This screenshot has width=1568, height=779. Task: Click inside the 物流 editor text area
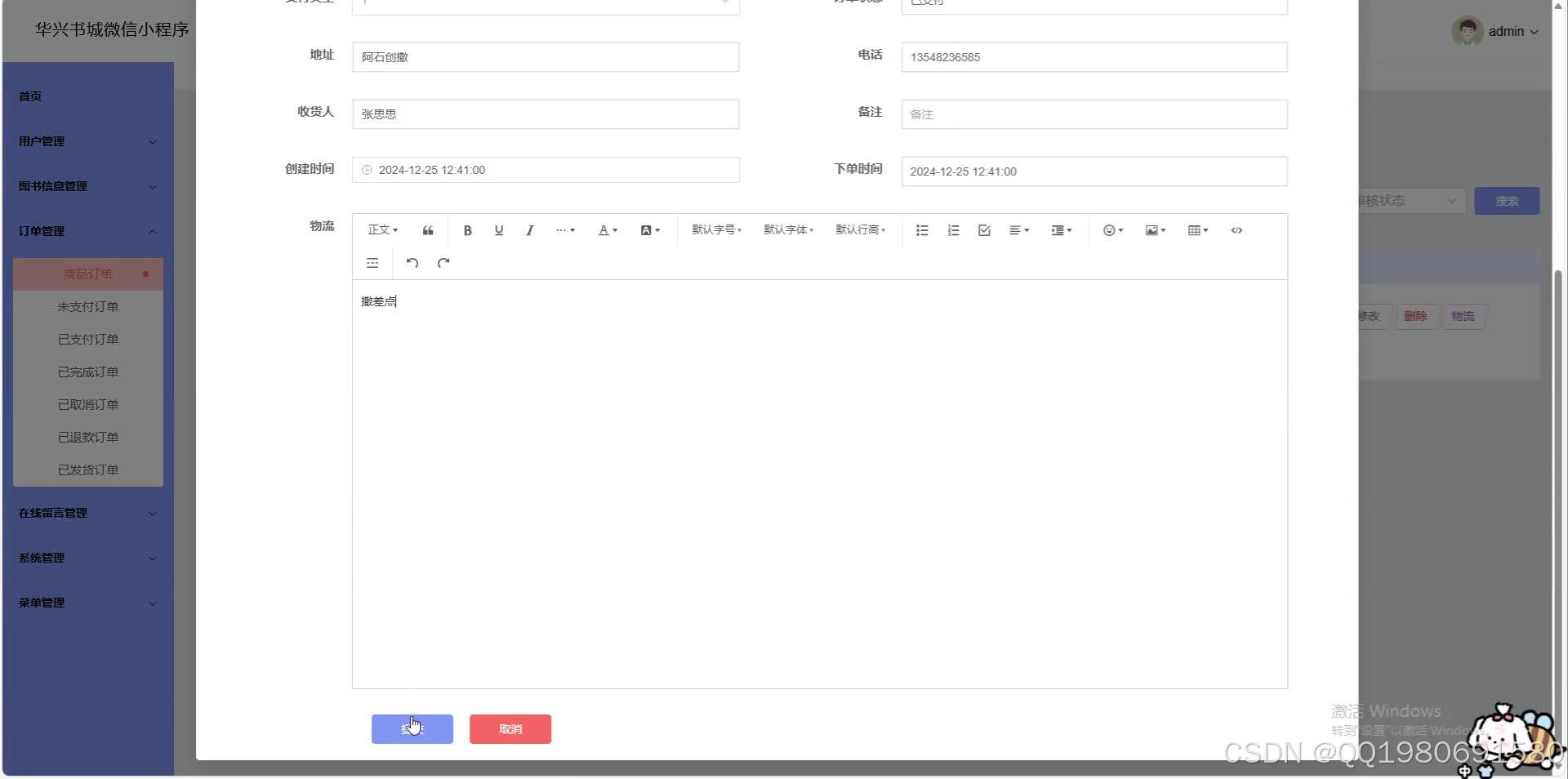click(820, 483)
